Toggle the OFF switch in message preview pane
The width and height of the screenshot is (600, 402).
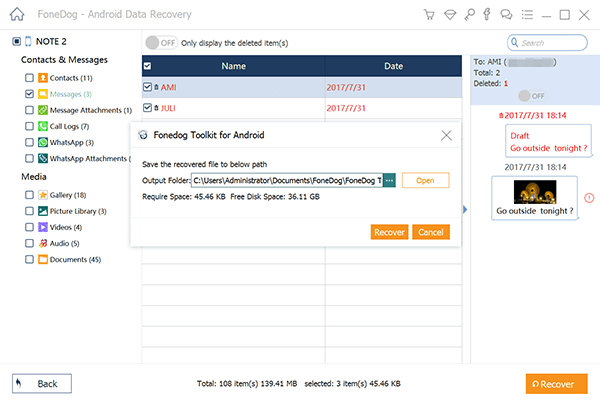[x=532, y=96]
